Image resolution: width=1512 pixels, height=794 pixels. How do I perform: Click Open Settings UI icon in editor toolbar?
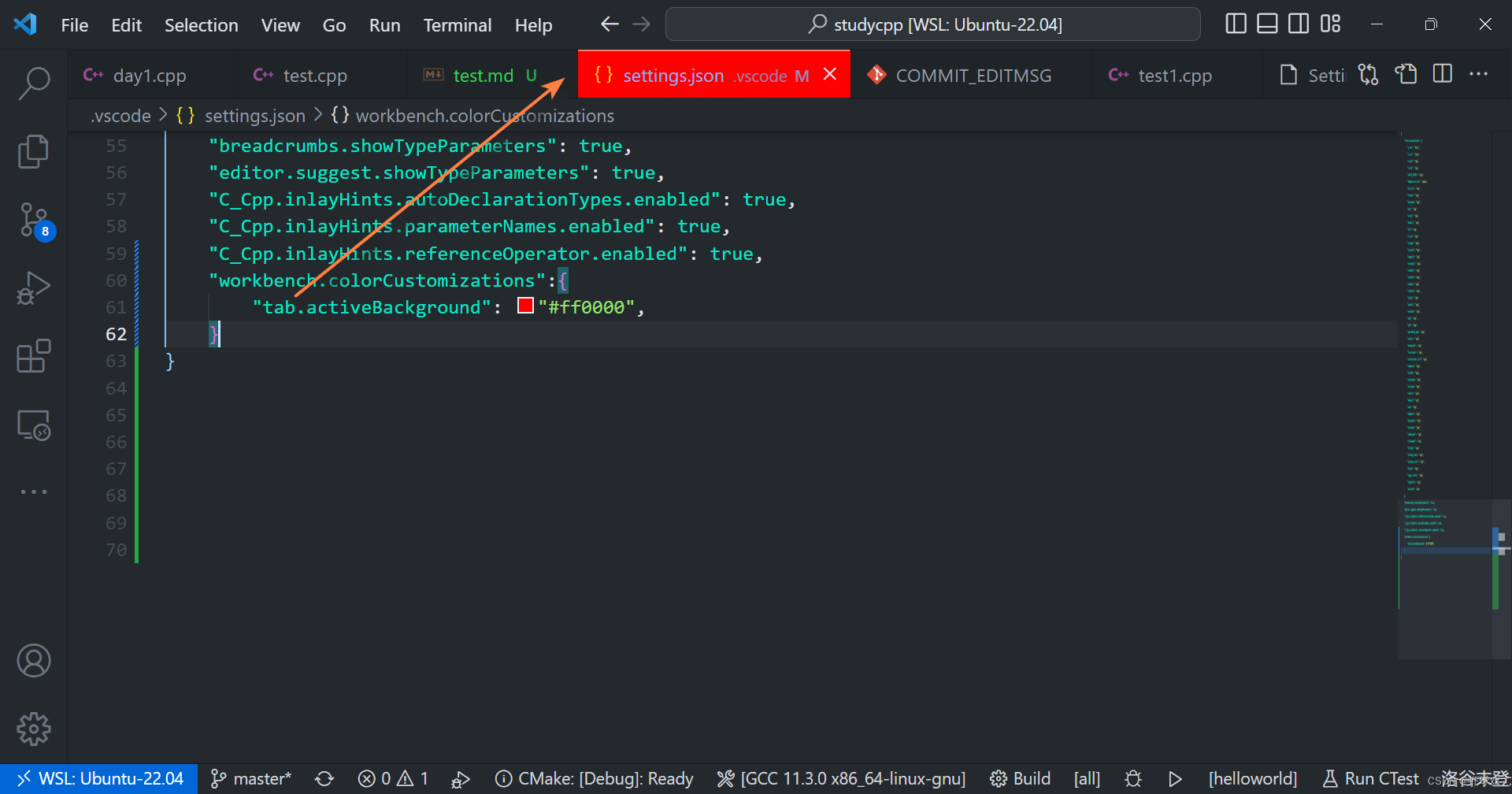point(1406,74)
